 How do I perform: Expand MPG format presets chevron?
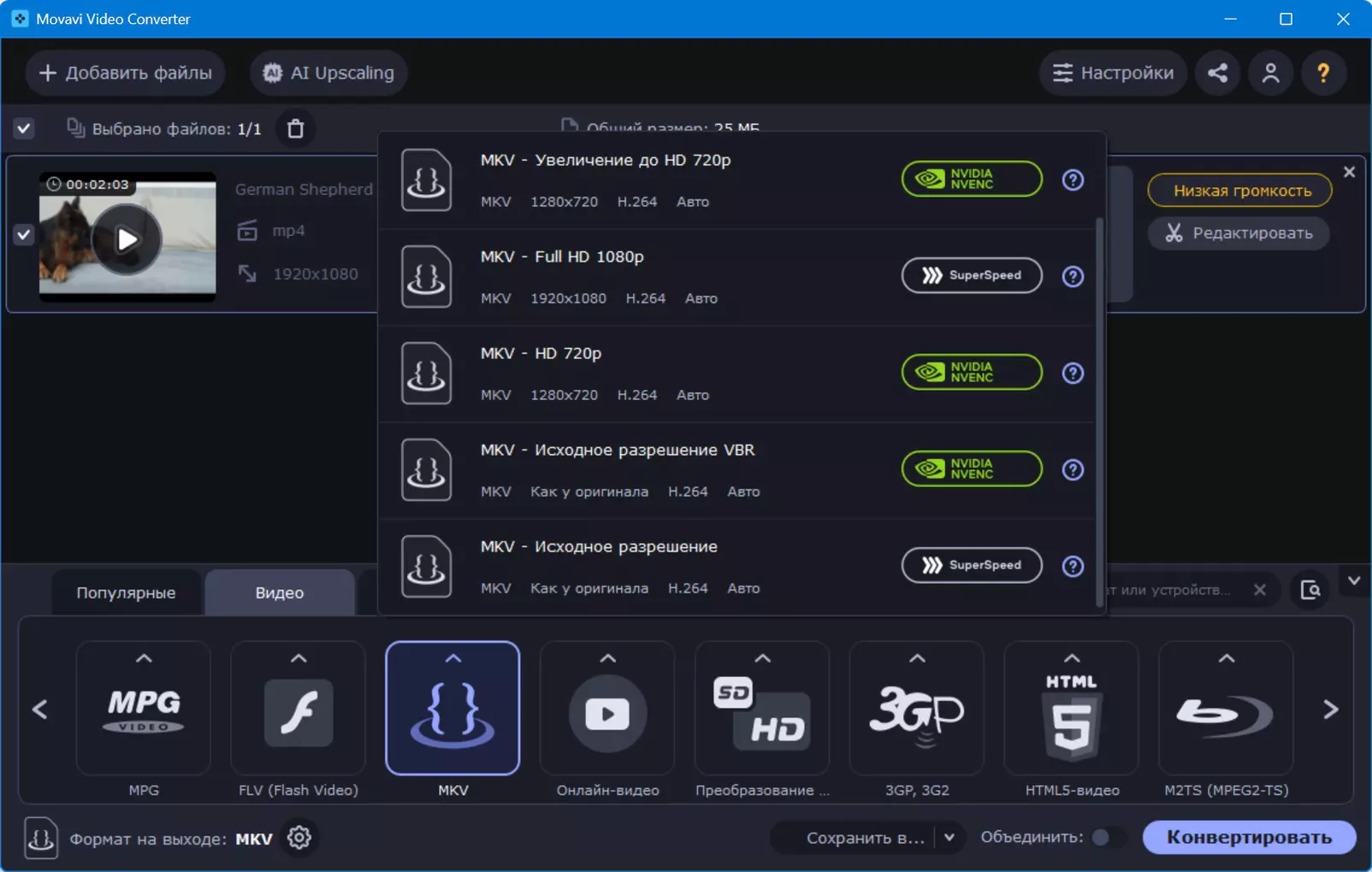[144, 658]
